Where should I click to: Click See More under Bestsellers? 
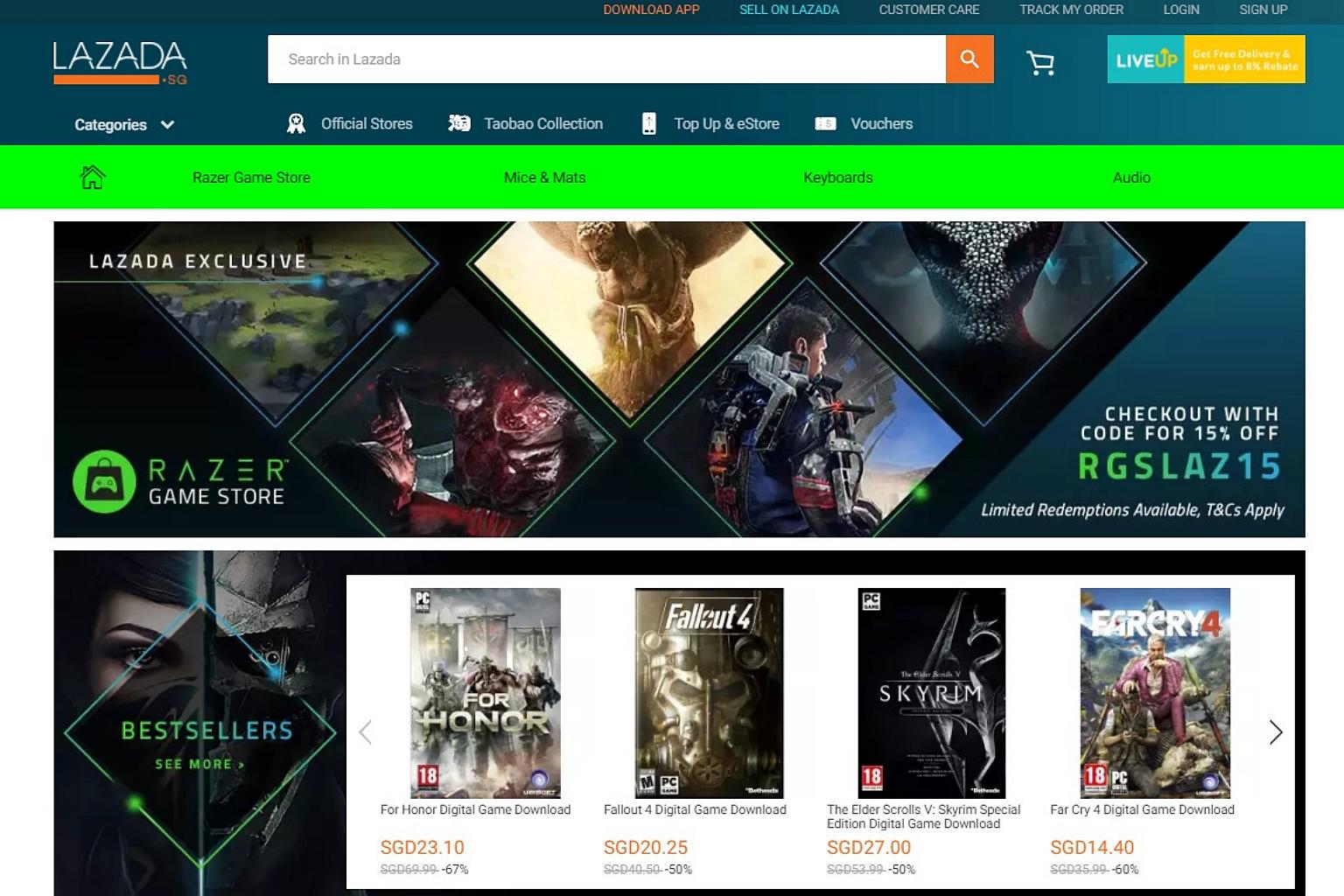click(x=199, y=765)
